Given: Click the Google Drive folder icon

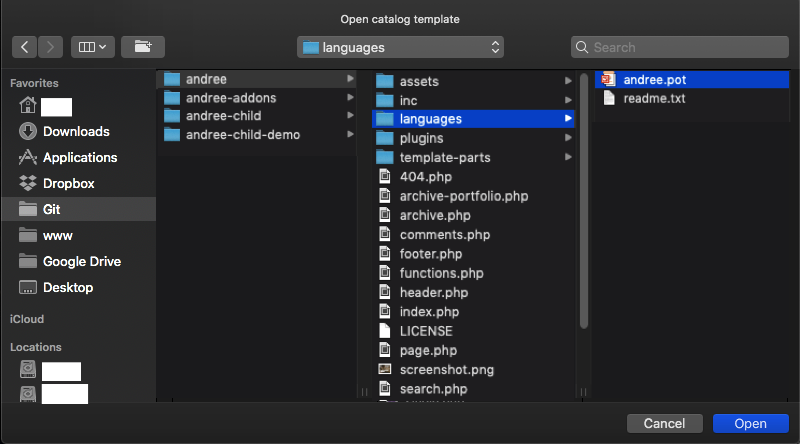Looking at the screenshot, I should [x=28, y=261].
